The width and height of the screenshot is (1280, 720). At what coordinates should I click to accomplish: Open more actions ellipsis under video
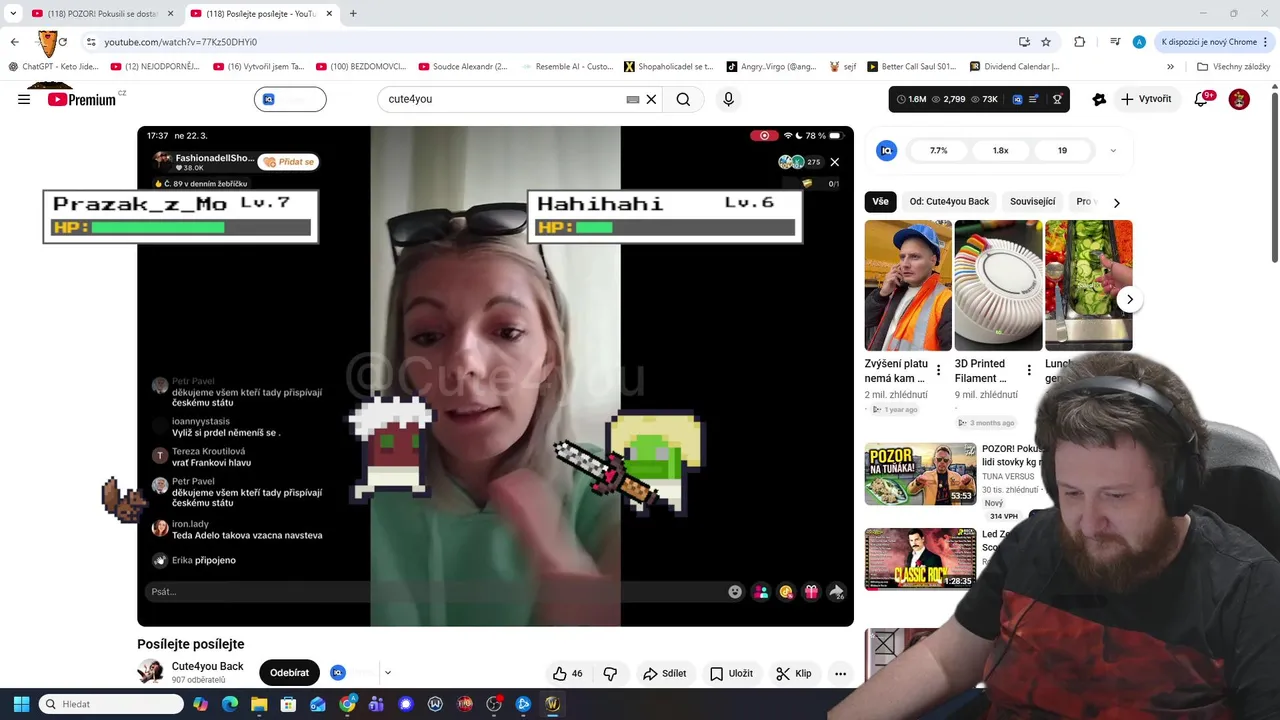(840, 673)
